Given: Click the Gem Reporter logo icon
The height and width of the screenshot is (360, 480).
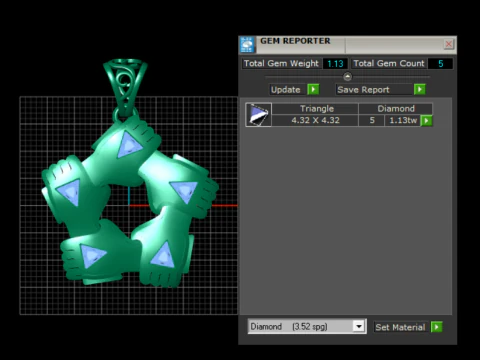Looking at the screenshot, I should pos(247,44).
